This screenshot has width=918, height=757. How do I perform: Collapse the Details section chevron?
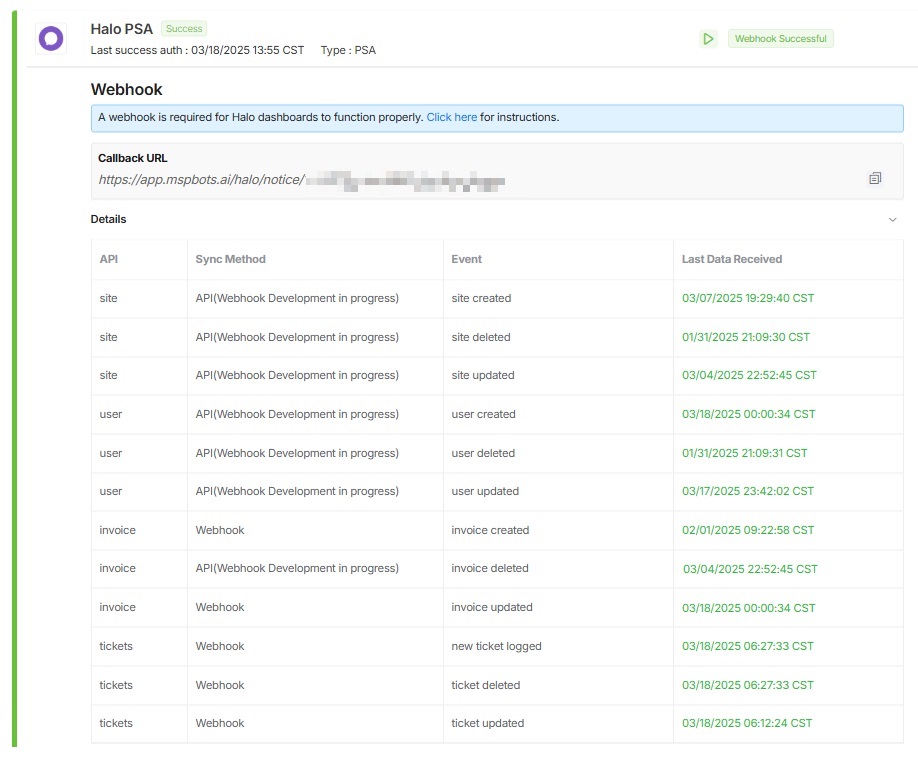[x=893, y=220]
